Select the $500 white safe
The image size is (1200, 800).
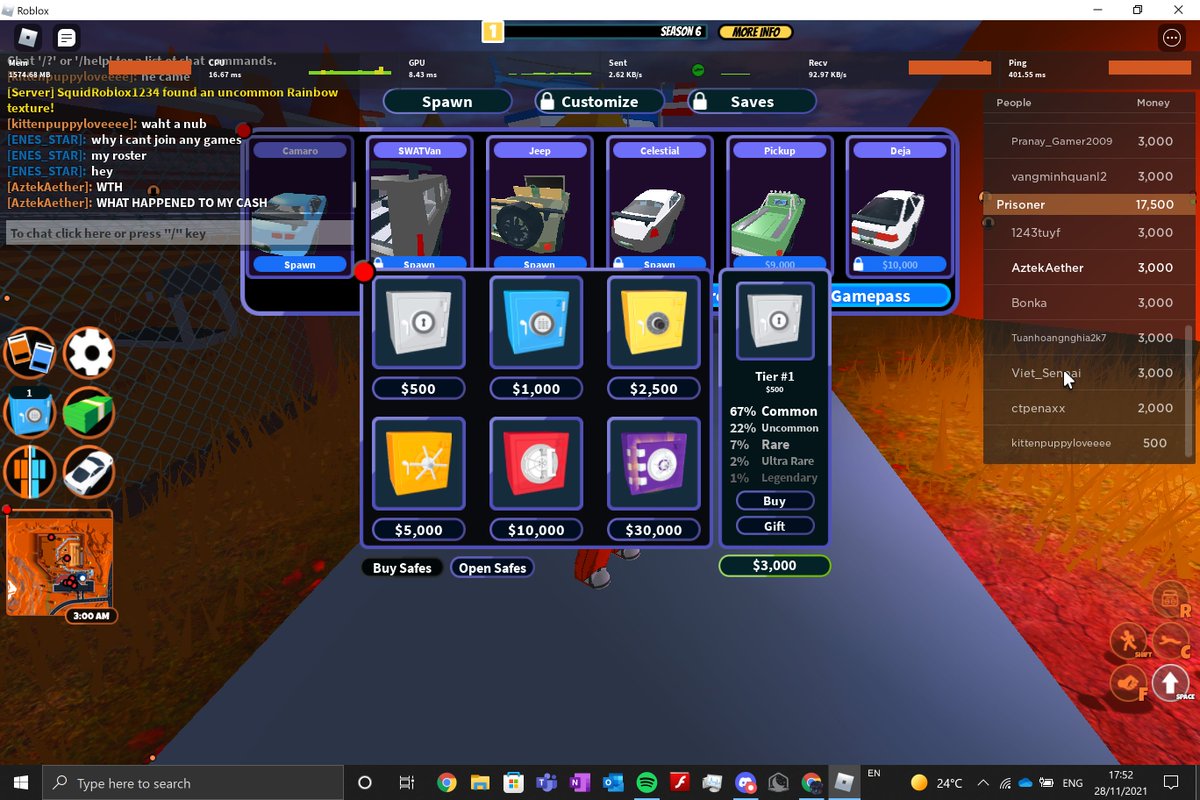(418, 323)
